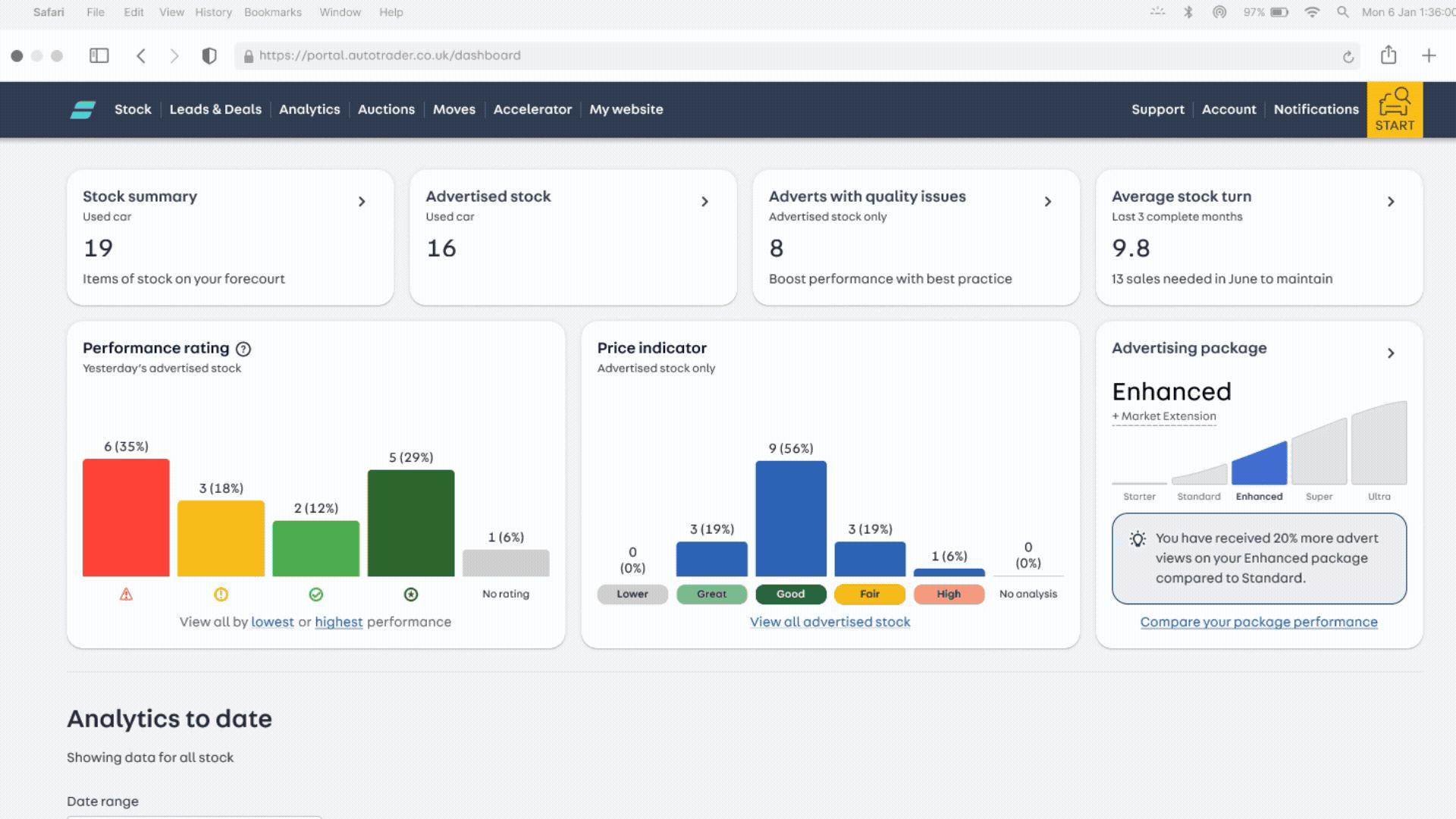Viewport: 1456px width, 819px height.
Task: Select the red warning low performance icon
Action: point(126,595)
